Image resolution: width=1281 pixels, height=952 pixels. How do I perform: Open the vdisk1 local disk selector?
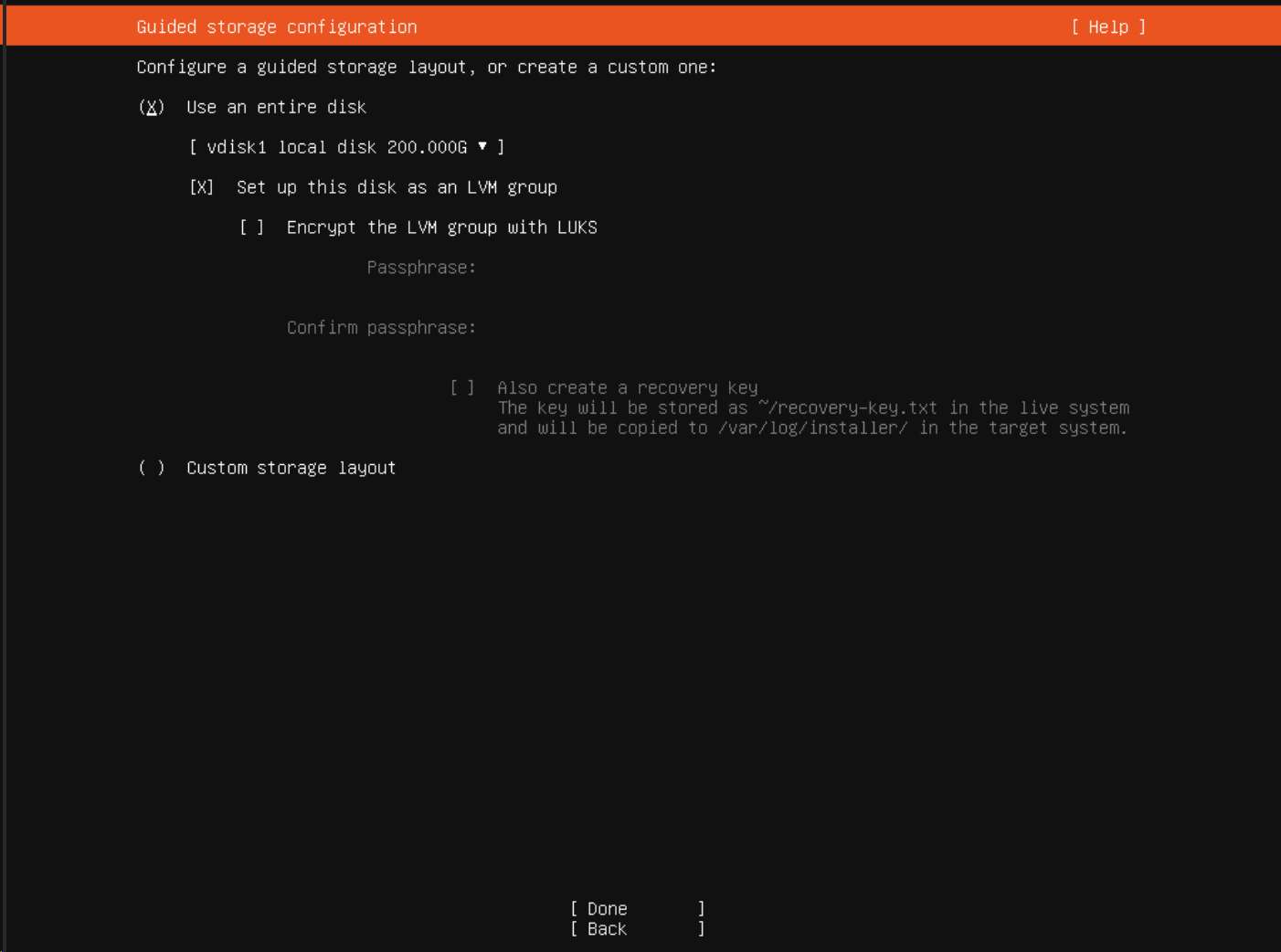[x=345, y=147]
